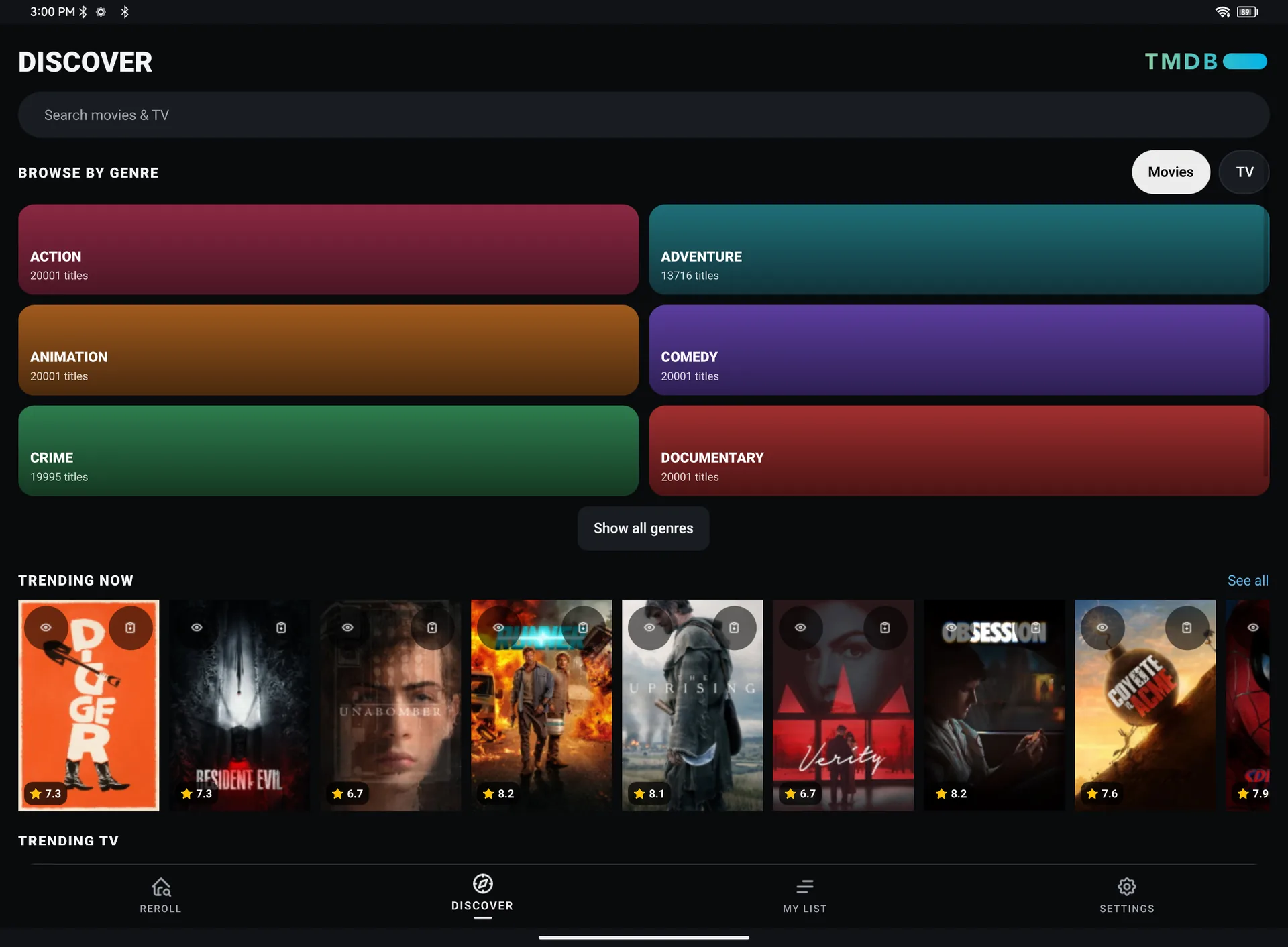Tap clipboard icon on Uprising poster
This screenshot has width=1288, height=947.
[x=734, y=628]
